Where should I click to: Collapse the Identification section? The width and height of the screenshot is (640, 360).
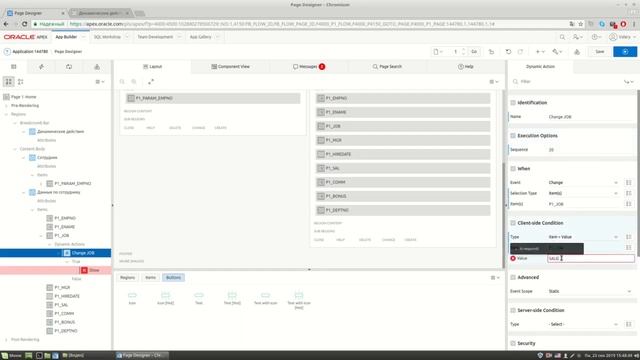513,103
